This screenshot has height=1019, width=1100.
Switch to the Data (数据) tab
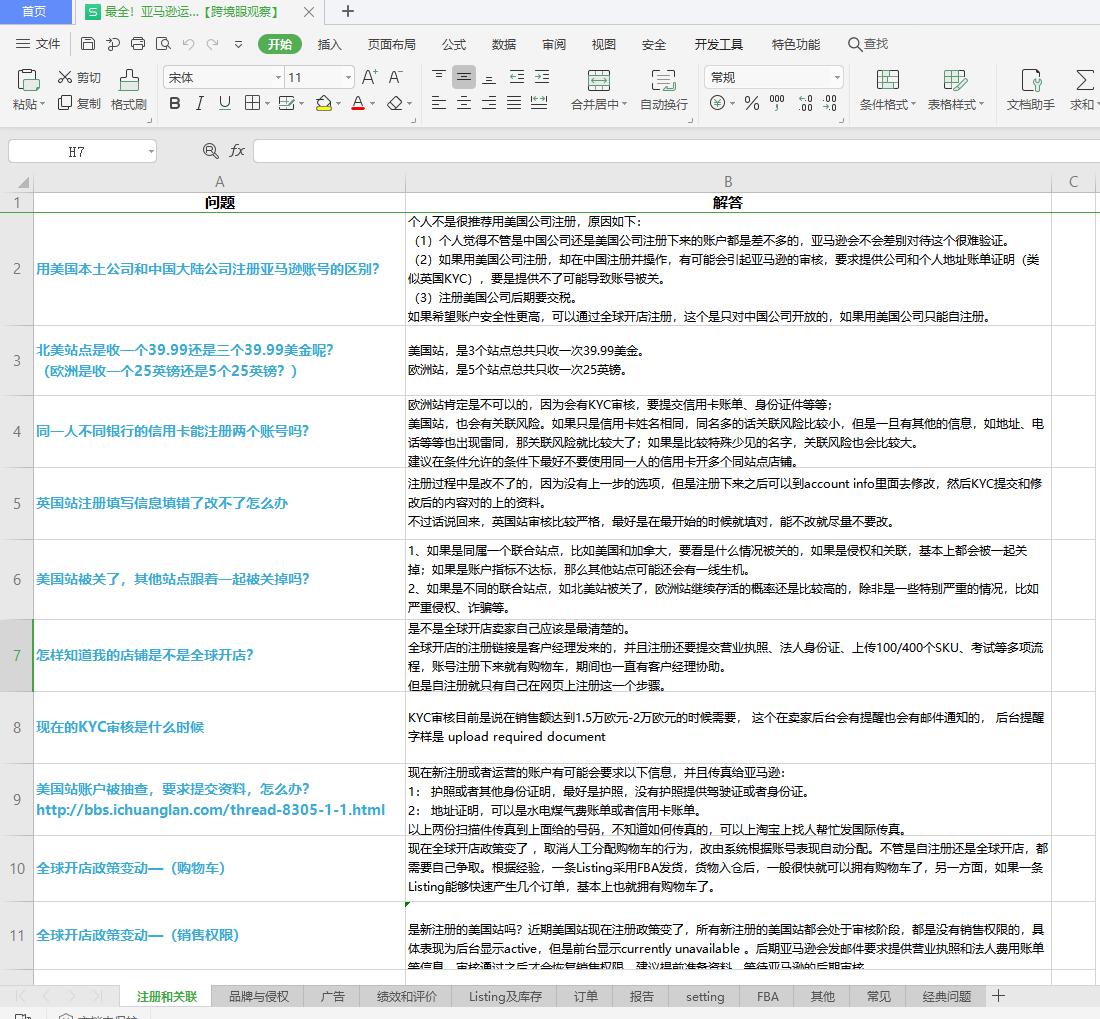click(x=504, y=44)
